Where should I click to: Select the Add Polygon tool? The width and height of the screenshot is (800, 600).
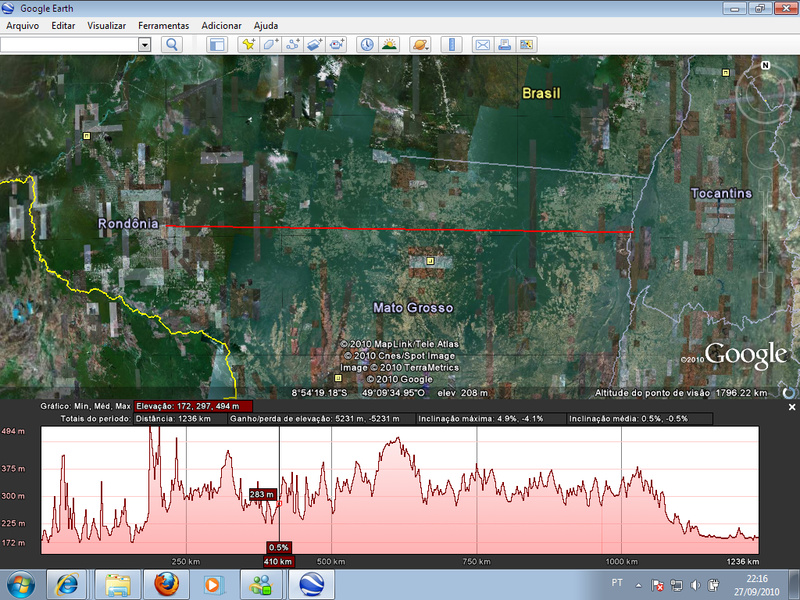(270, 44)
